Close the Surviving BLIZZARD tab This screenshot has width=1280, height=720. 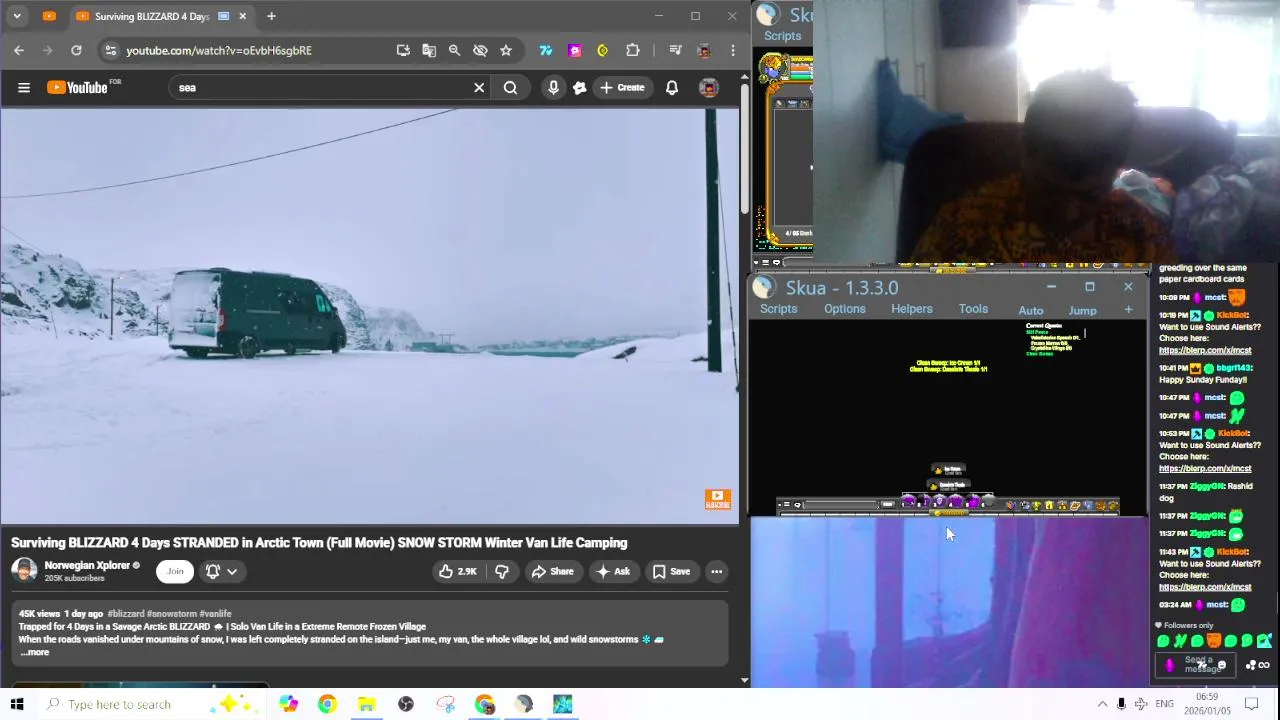[242, 16]
